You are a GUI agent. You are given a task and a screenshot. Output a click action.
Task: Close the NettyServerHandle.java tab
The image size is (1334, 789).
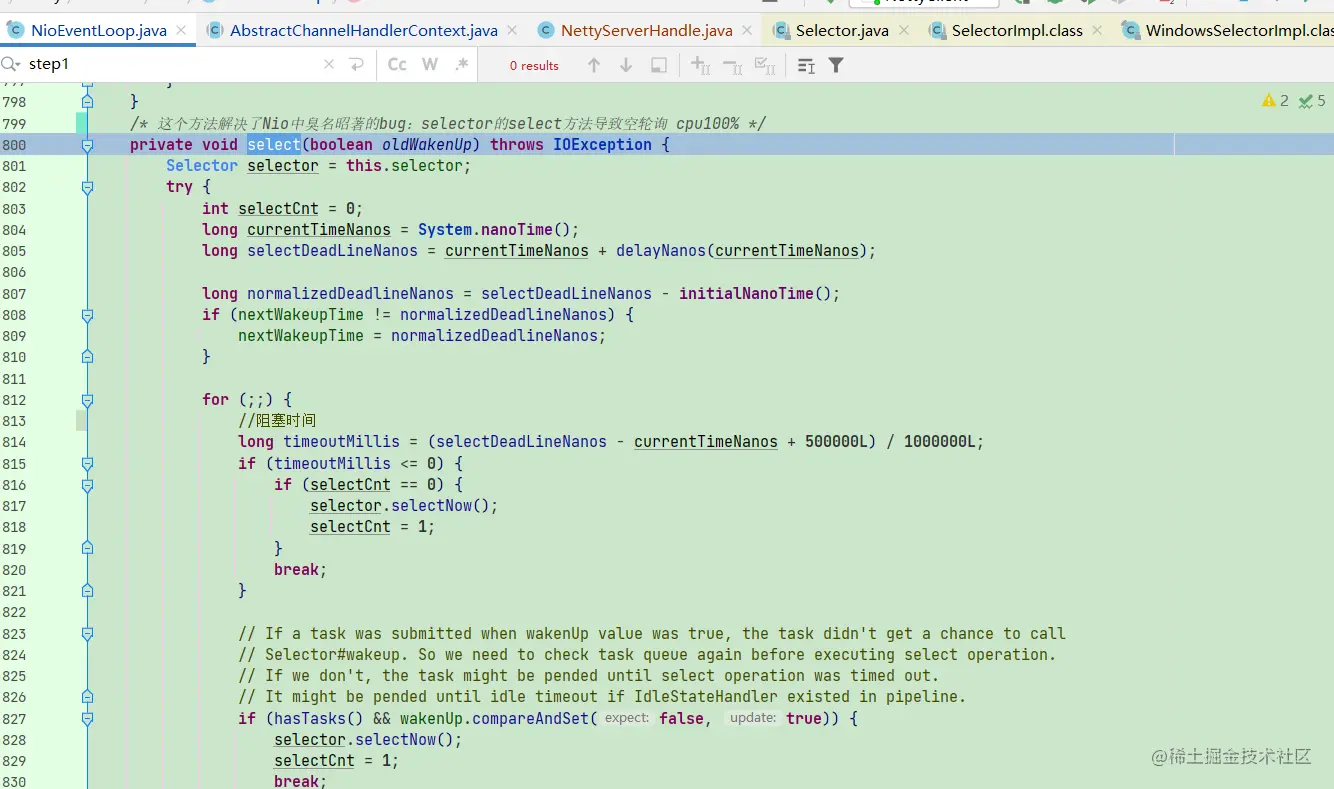tap(747, 30)
